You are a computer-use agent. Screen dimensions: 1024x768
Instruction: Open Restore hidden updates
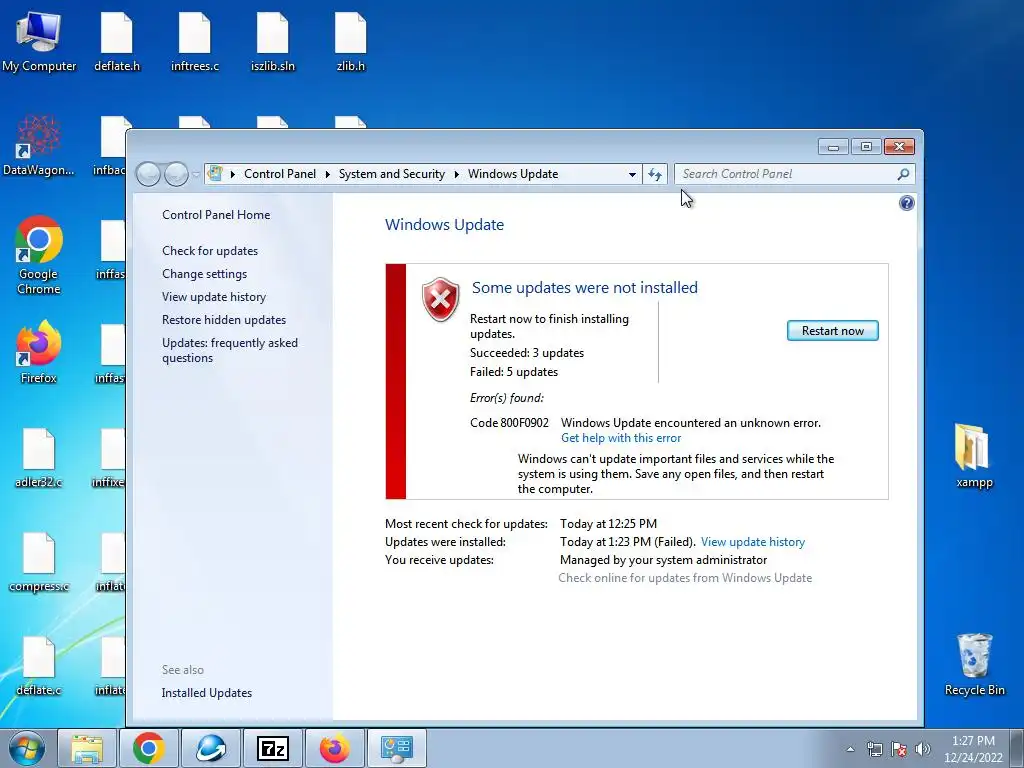pyautogui.click(x=224, y=320)
